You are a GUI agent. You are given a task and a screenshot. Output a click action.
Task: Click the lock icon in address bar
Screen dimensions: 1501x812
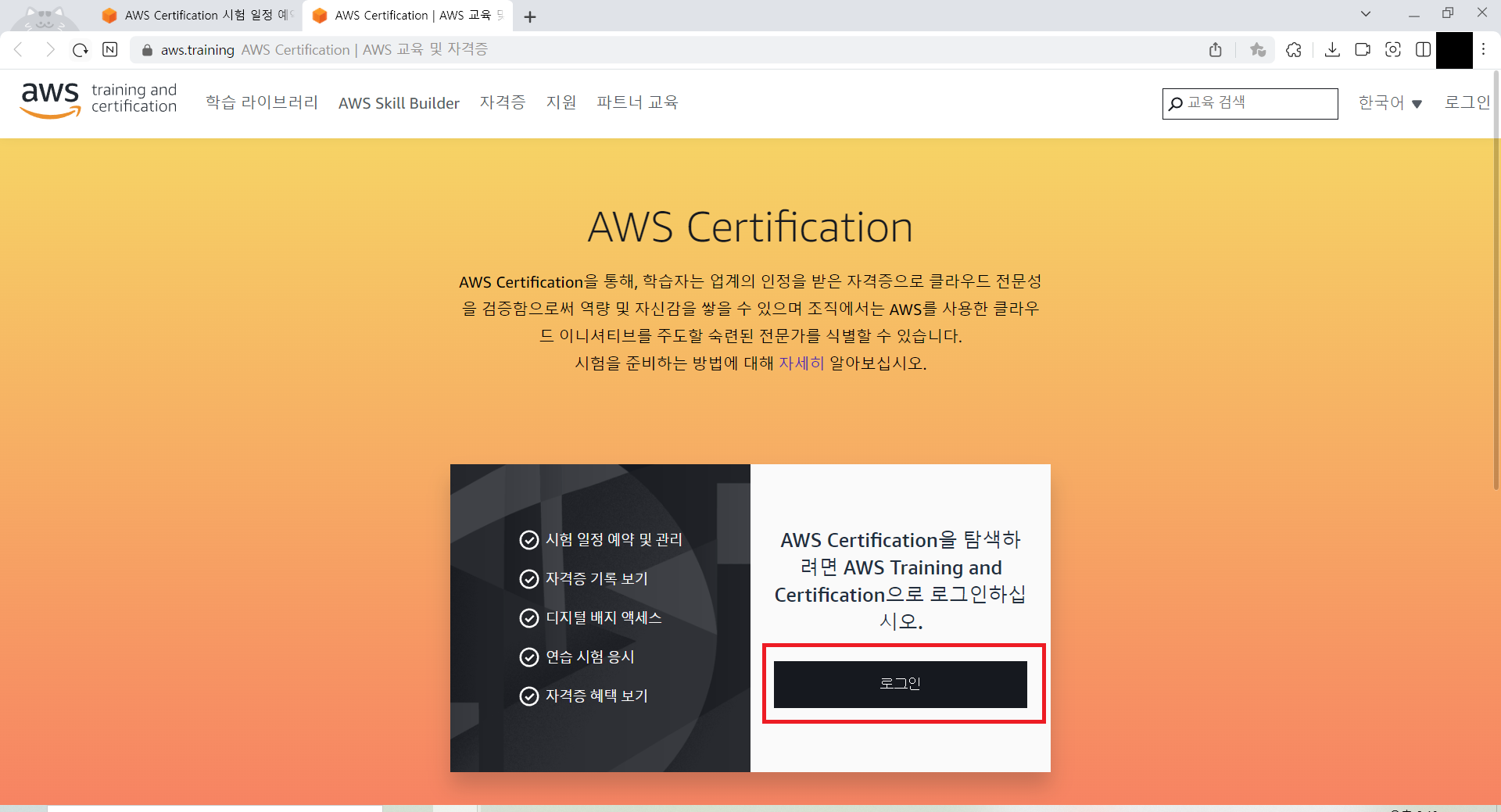147,50
